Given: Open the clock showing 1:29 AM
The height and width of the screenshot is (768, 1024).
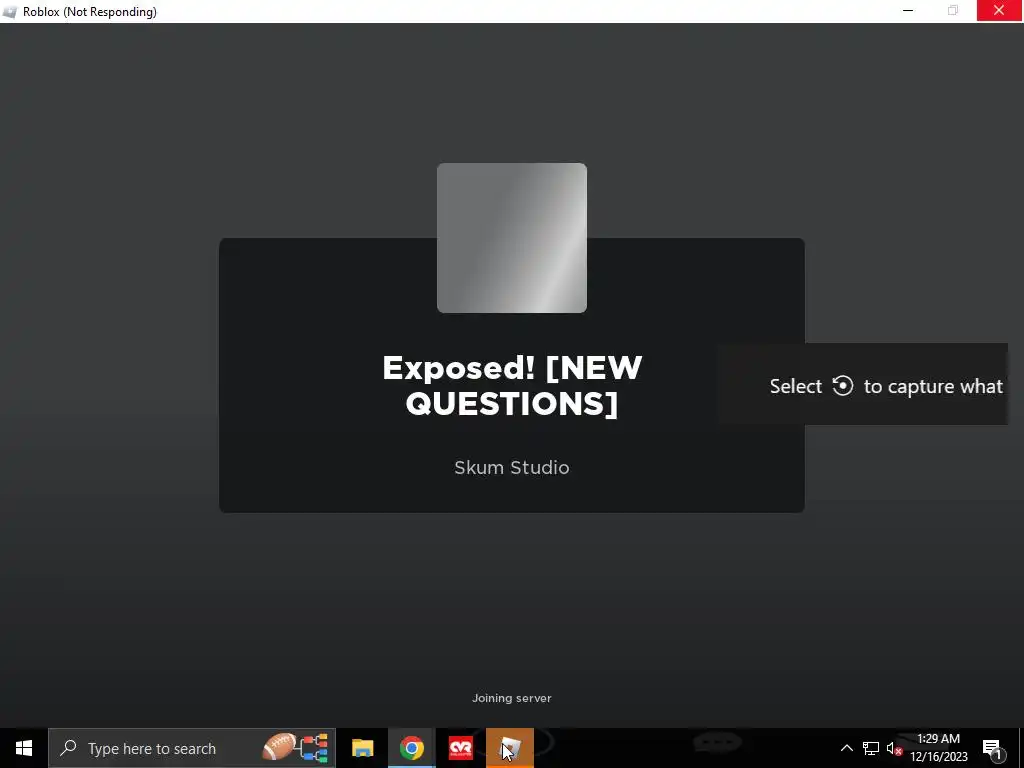Looking at the screenshot, I should pos(938,748).
